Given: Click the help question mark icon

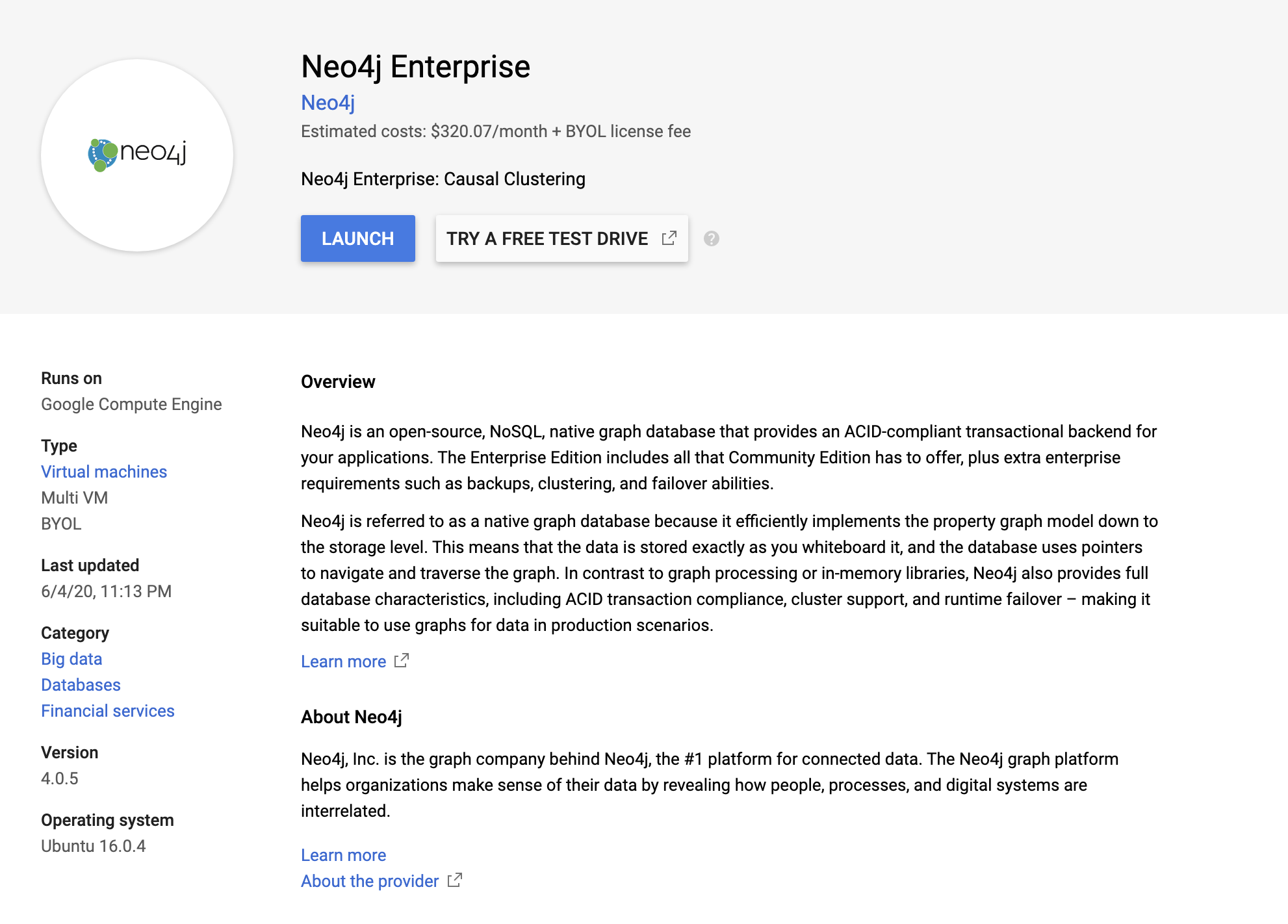Looking at the screenshot, I should coord(712,238).
